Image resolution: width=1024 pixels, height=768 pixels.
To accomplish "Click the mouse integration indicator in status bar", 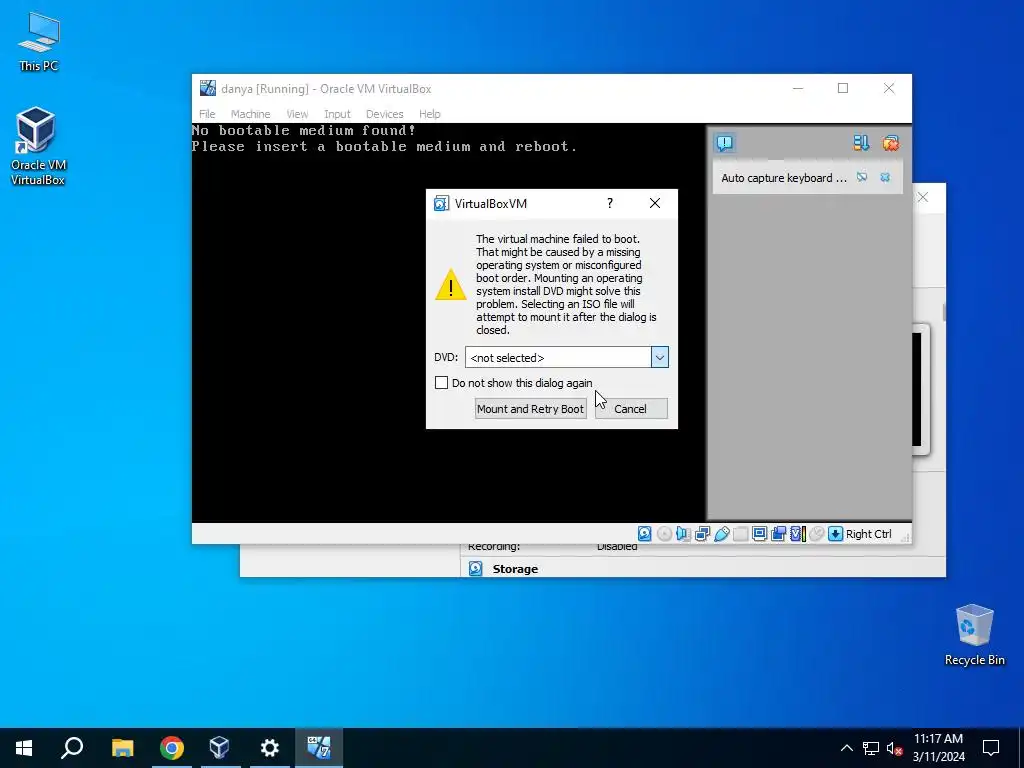I will pyautogui.click(x=816, y=534).
